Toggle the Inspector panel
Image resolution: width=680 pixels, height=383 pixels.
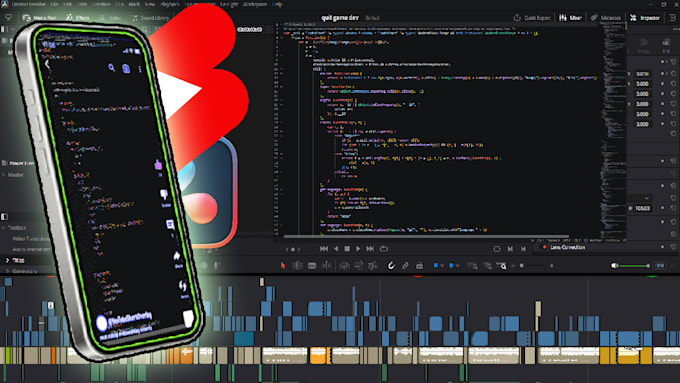[x=645, y=18]
